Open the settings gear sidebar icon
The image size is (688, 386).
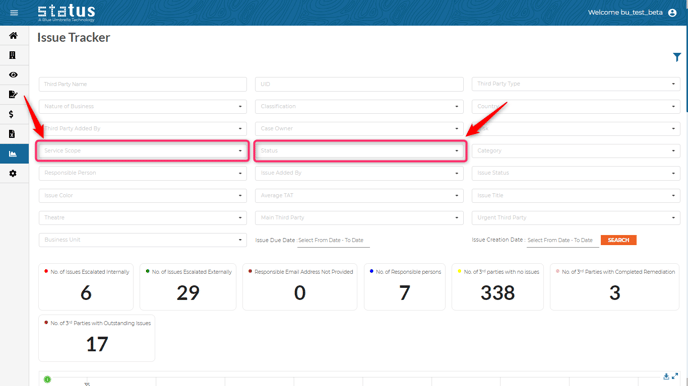pyautogui.click(x=13, y=173)
